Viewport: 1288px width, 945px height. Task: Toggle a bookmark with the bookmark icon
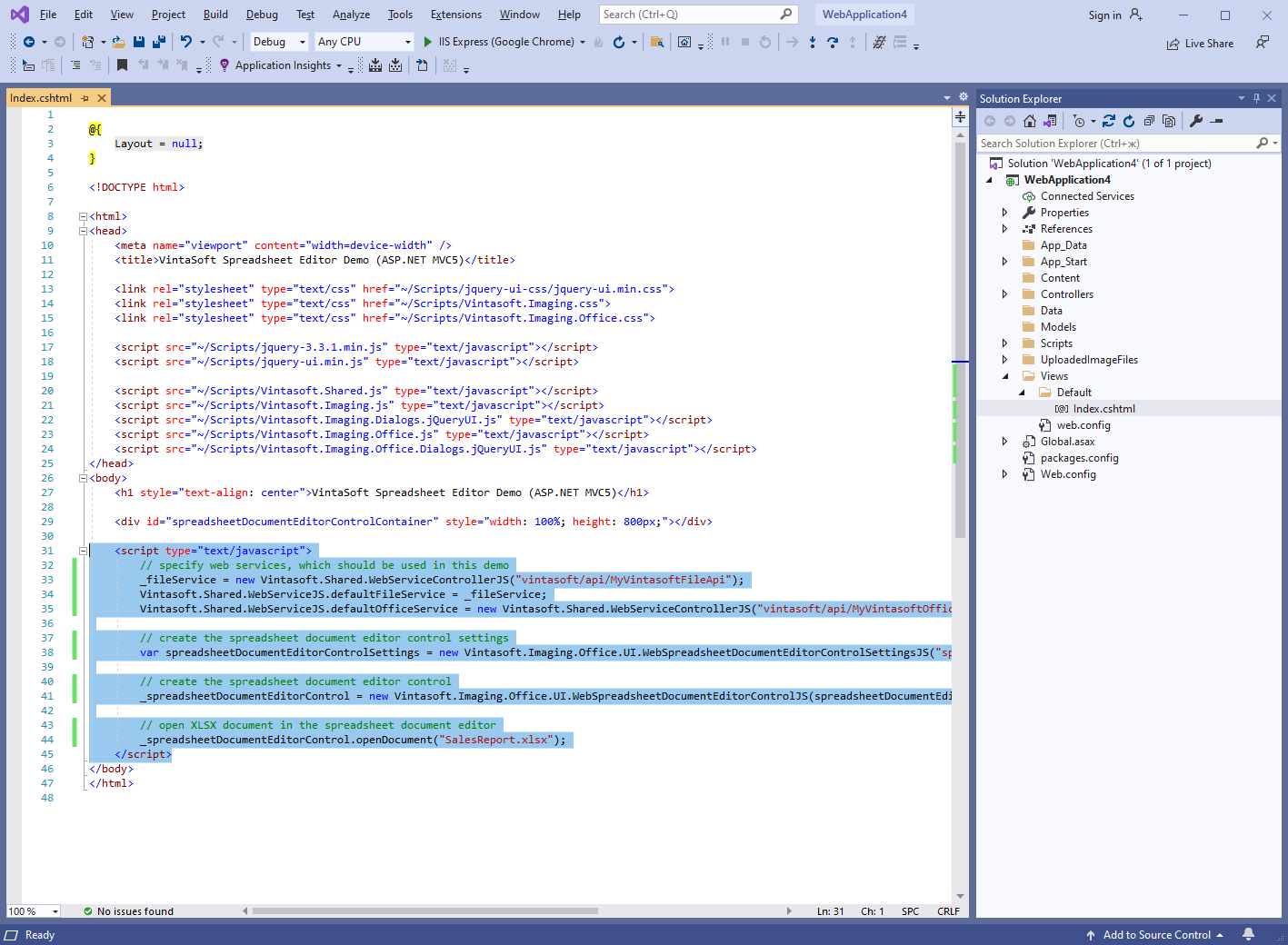point(122,65)
